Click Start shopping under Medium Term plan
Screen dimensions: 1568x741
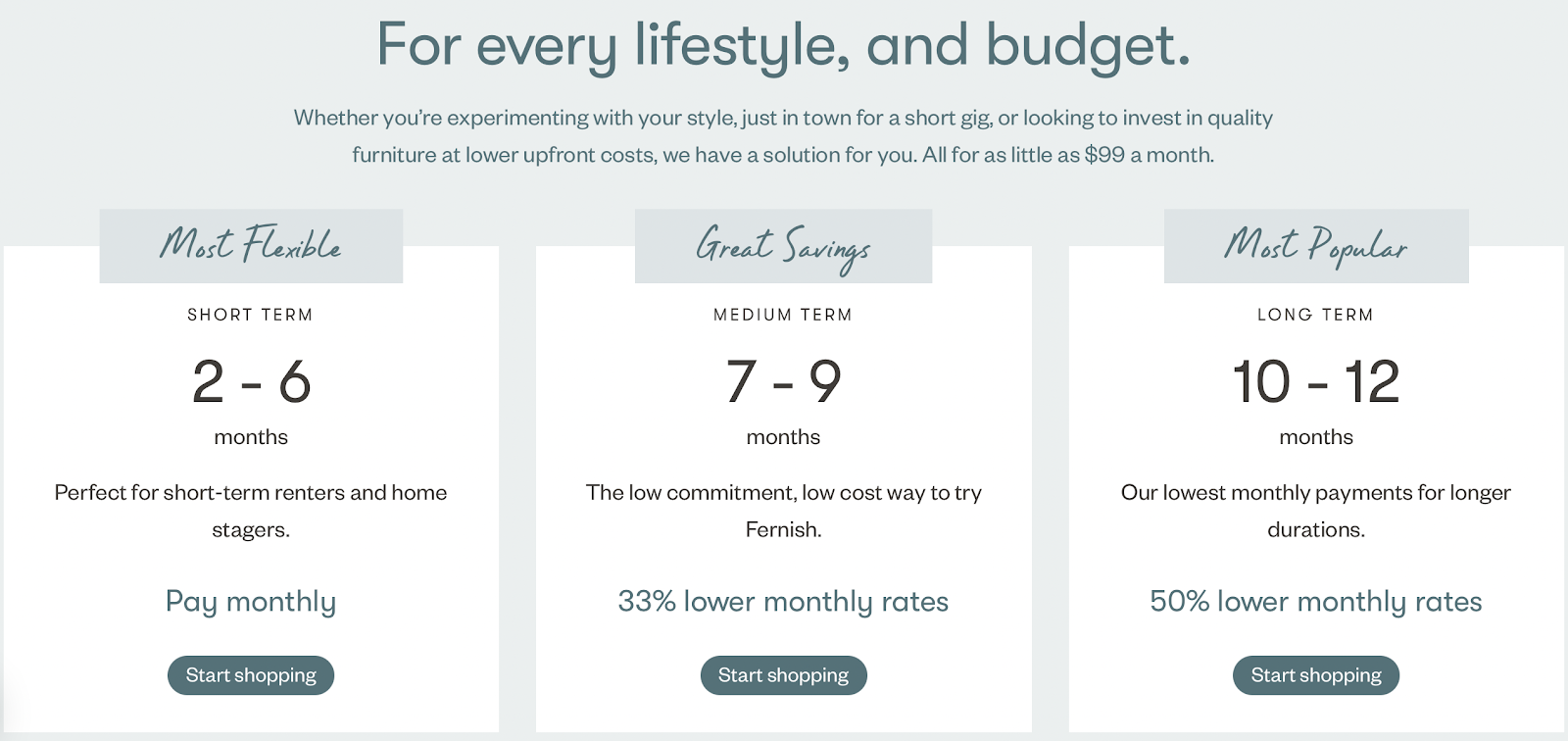pyautogui.click(x=784, y=675)
